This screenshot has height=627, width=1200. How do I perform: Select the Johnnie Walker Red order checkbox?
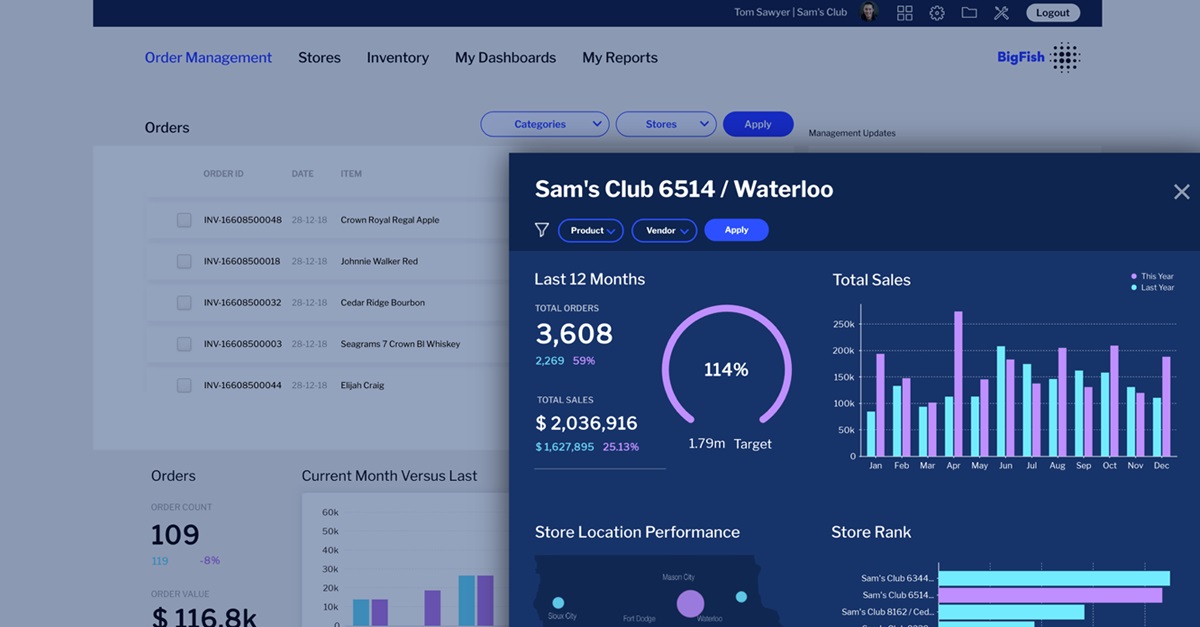[x=184, y=261]
